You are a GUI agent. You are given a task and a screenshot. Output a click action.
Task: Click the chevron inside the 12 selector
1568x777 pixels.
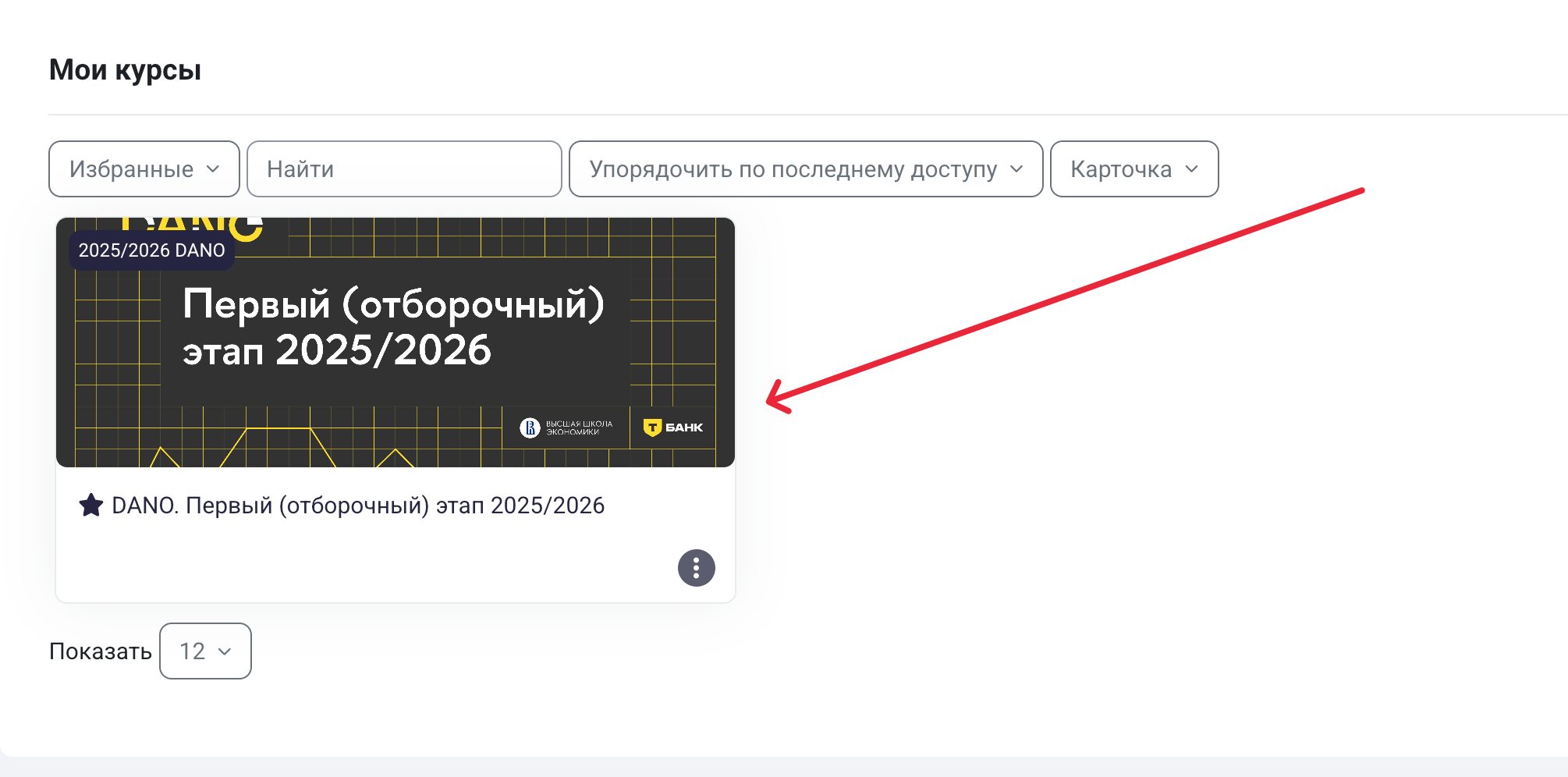click(x=225, y=651)
